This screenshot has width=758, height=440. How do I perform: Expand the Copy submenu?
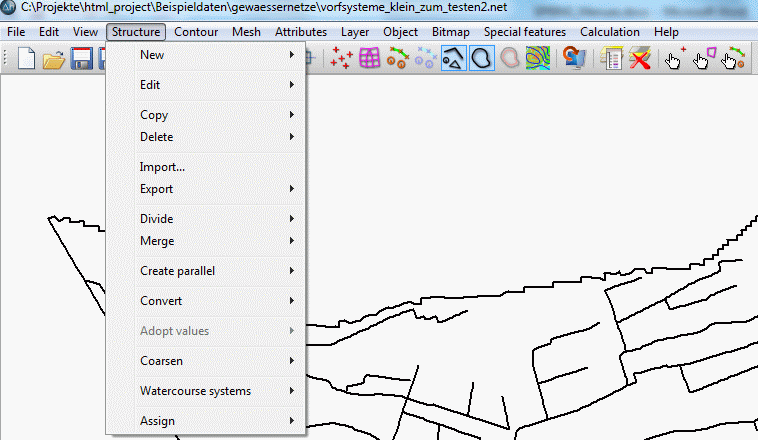point(206,115)
